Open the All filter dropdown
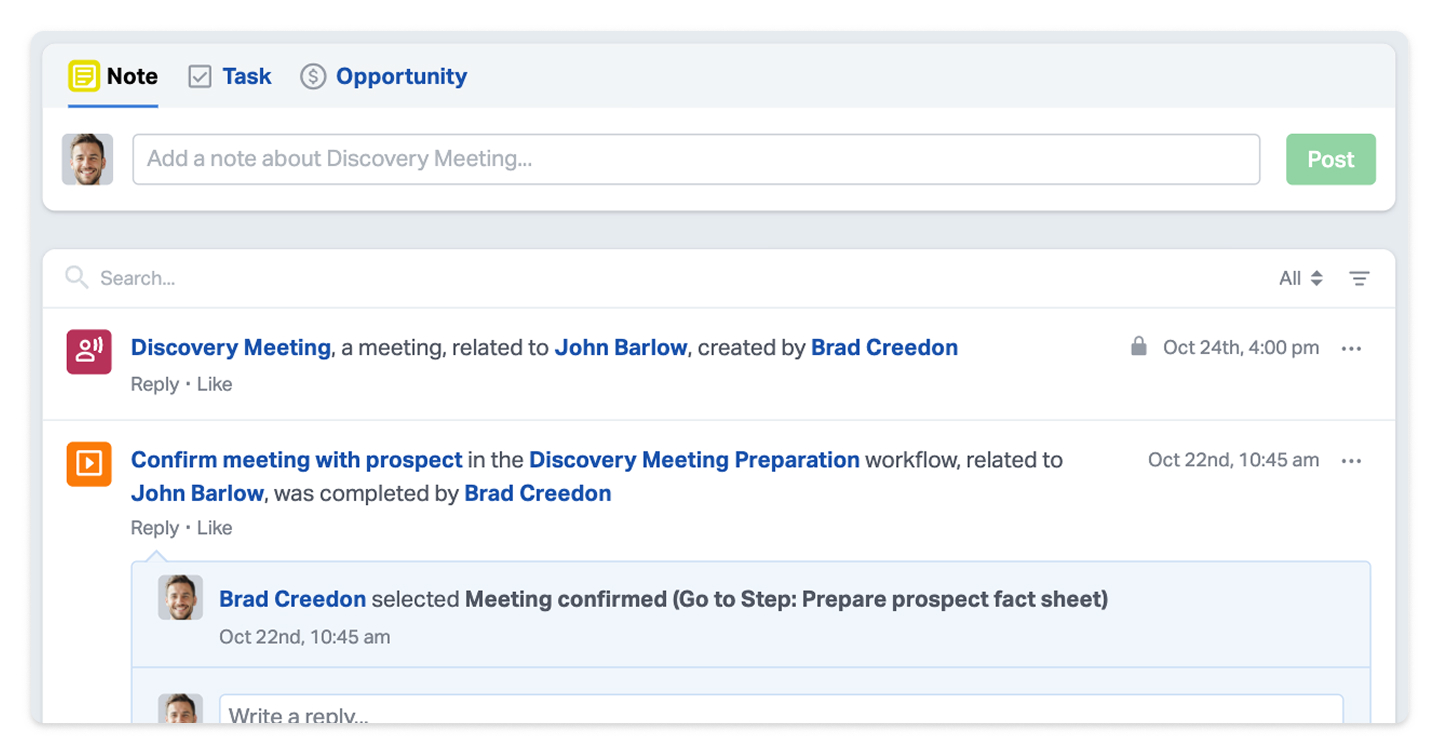Image resolution: width=1440 pixels, height=755 pixels. coord(1300,279)
